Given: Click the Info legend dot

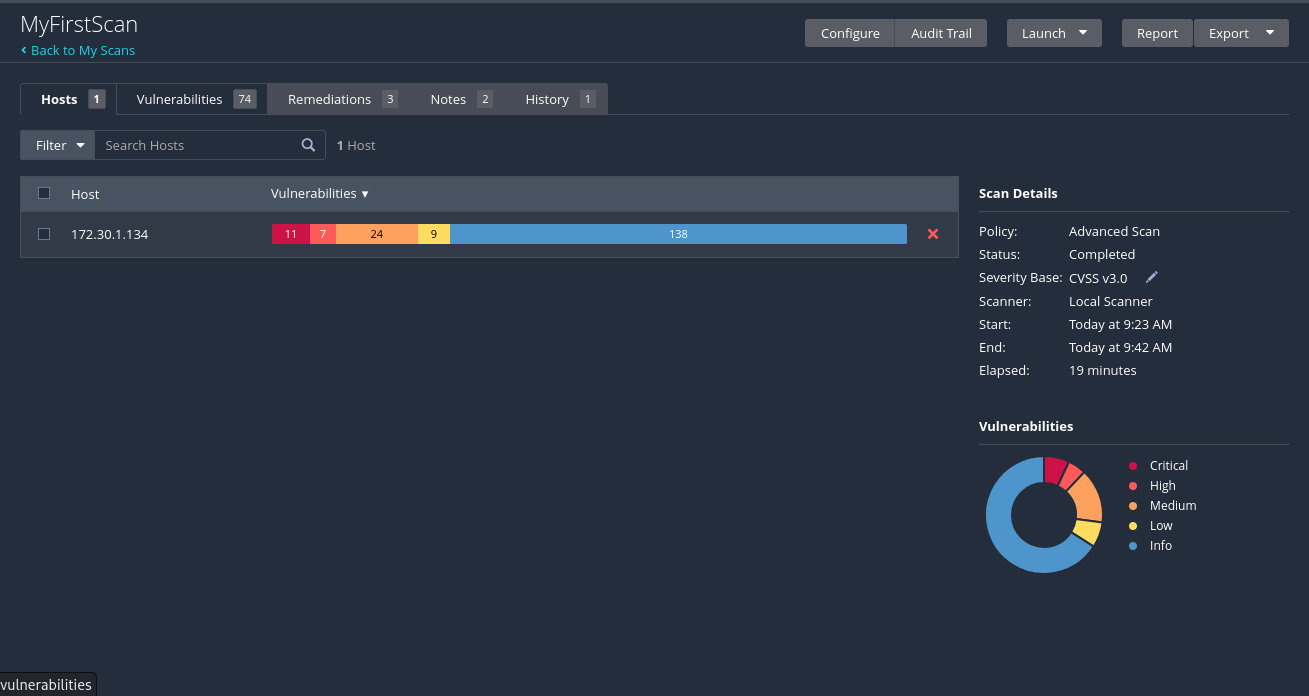Looking at the screenshot, I should (1133, 546).
